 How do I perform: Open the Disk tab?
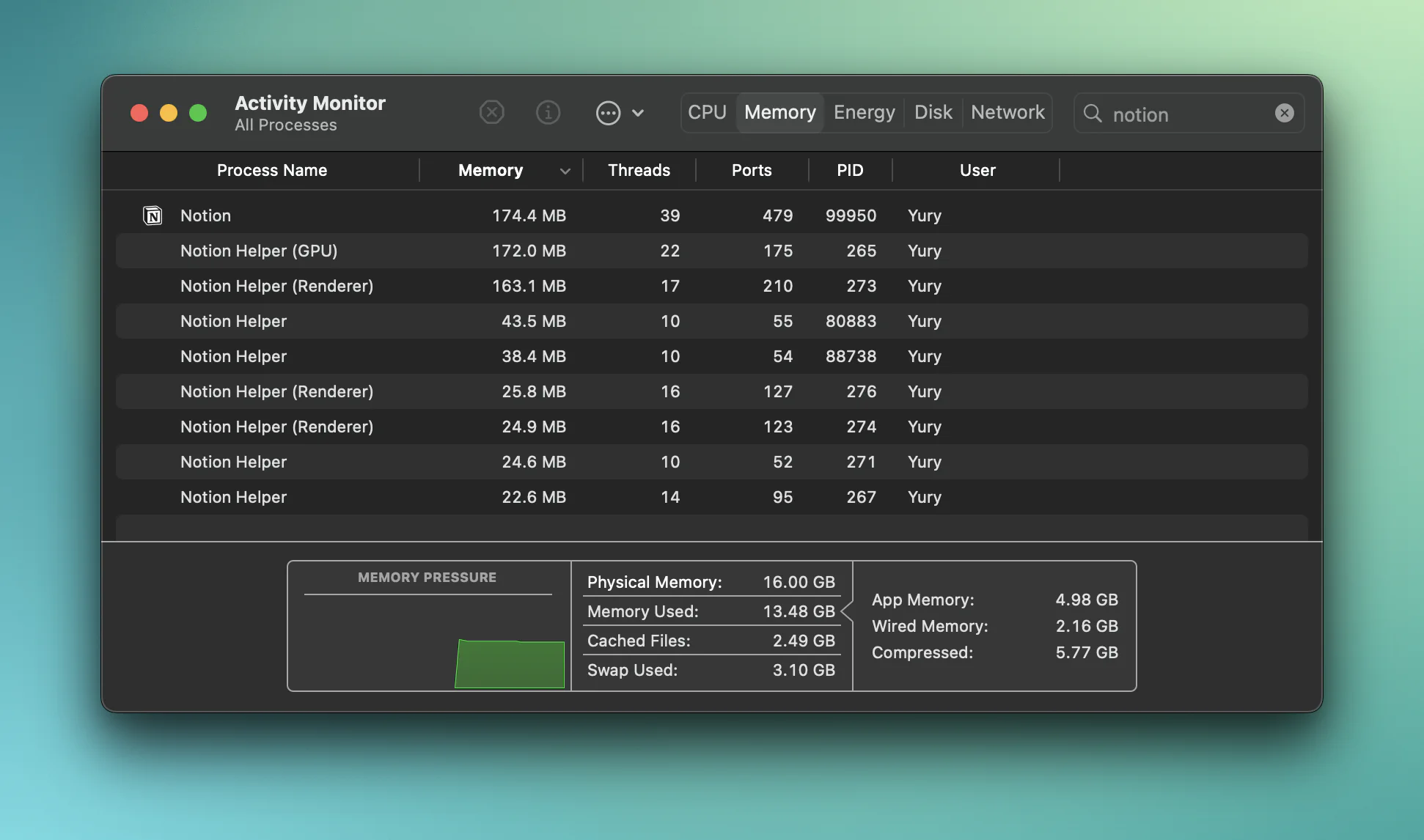(933, 112)
